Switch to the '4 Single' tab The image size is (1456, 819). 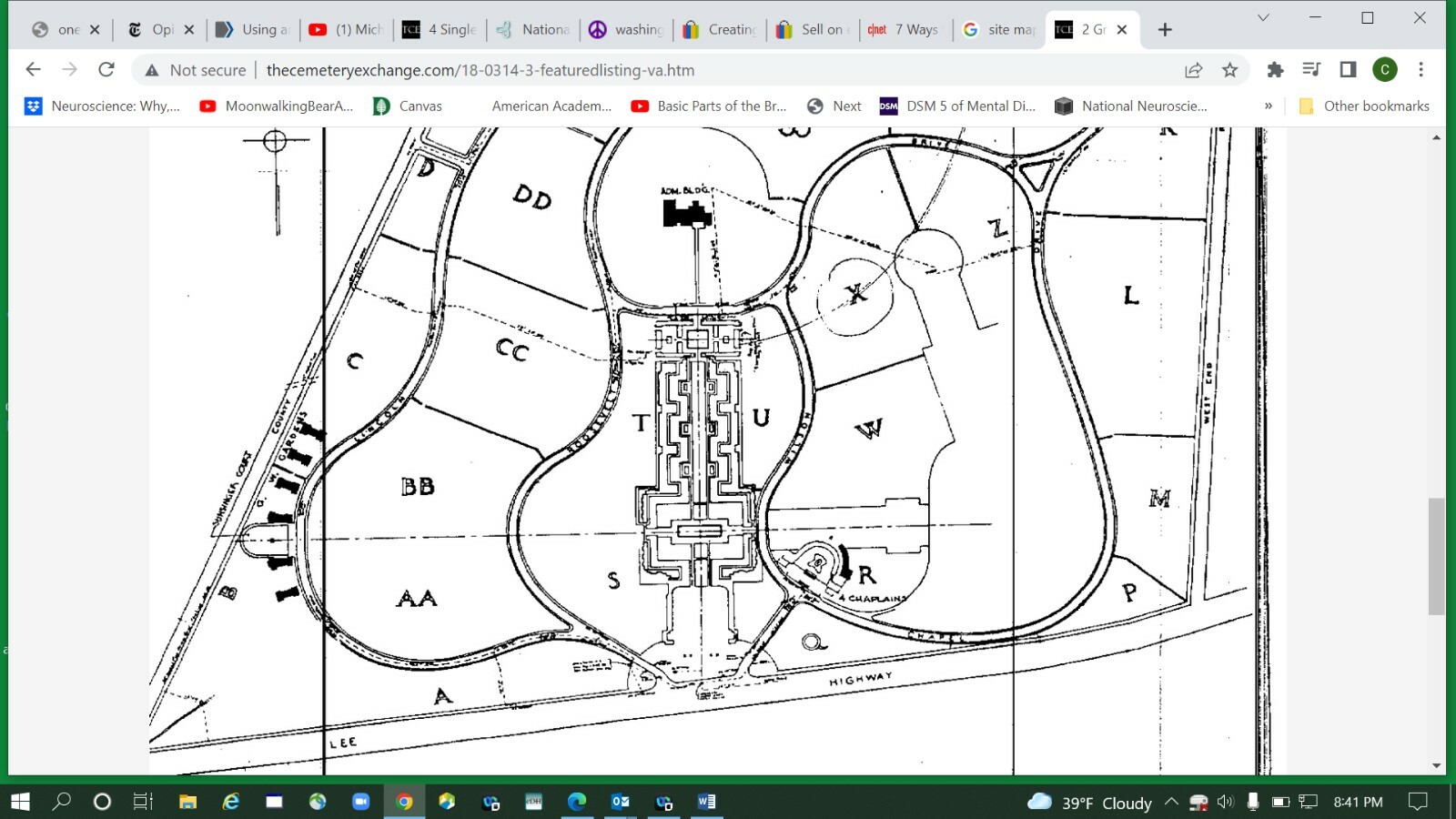click(x=440, y=30)
